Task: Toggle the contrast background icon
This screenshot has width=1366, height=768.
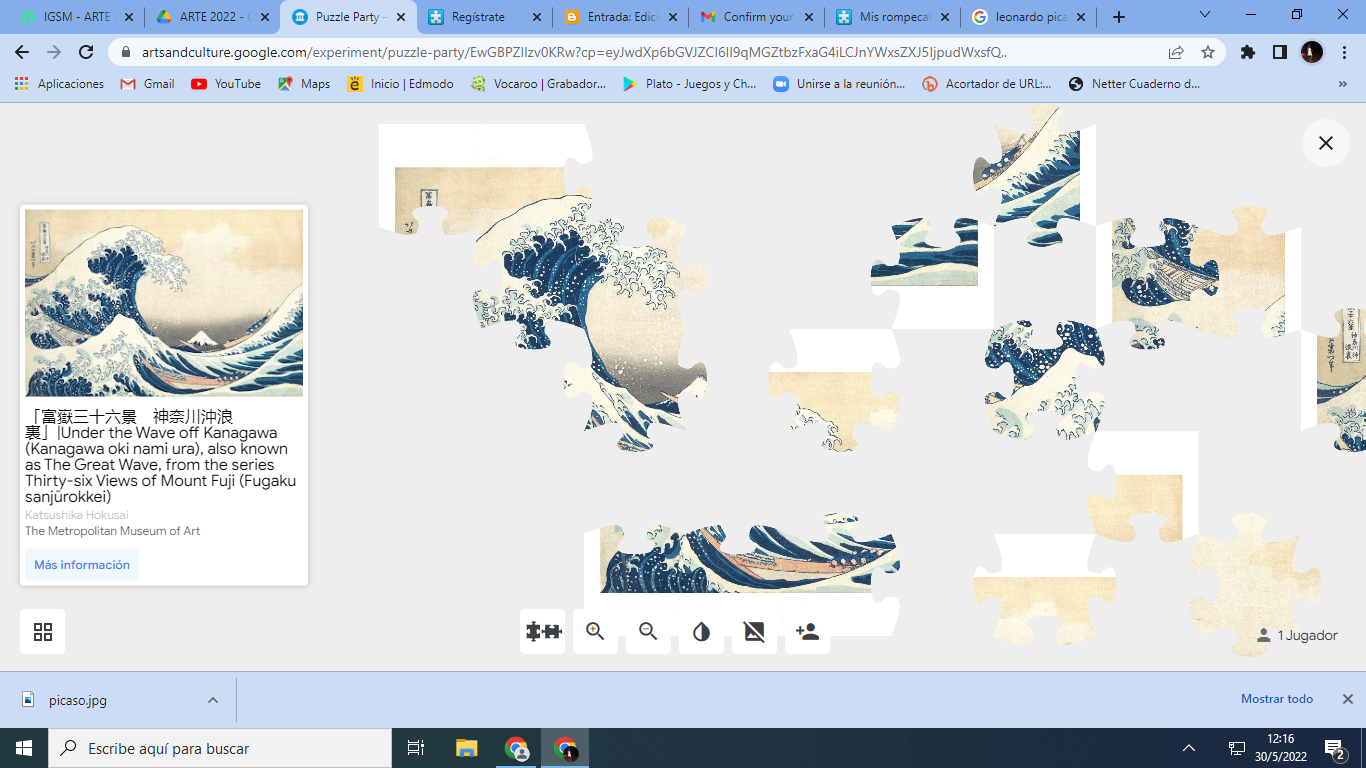Action: 701,631
